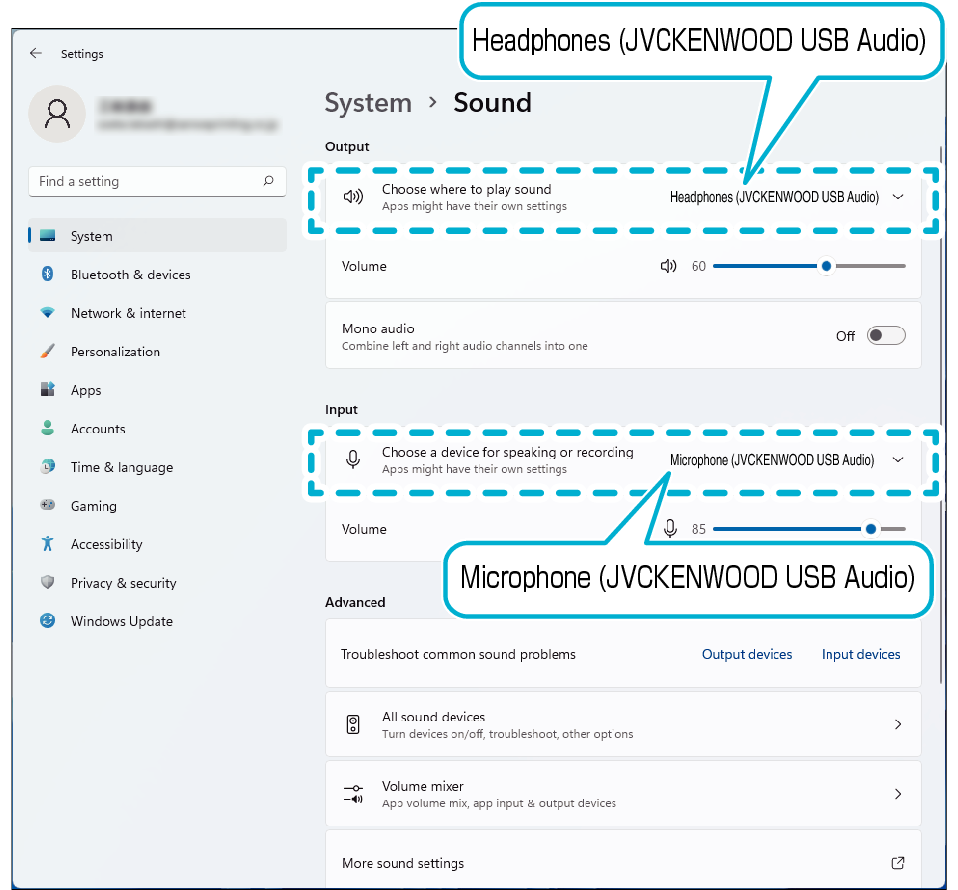Troubleshoot Output devices link
This screenshot has height=890, width=958.
(x=747, y=655)
